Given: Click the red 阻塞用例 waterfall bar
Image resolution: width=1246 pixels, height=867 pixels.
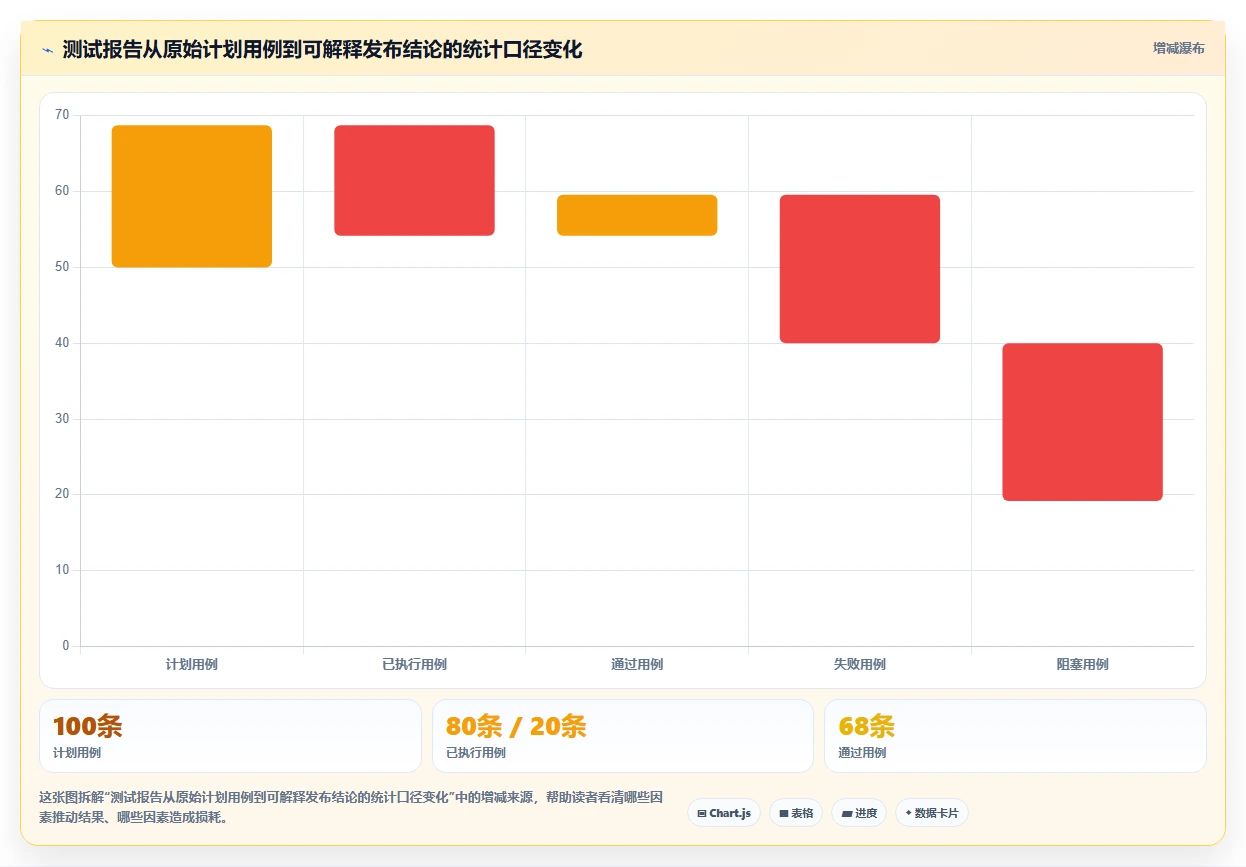Looking at the screenshot, I should pyautogui.click(x=1083, y=422).
